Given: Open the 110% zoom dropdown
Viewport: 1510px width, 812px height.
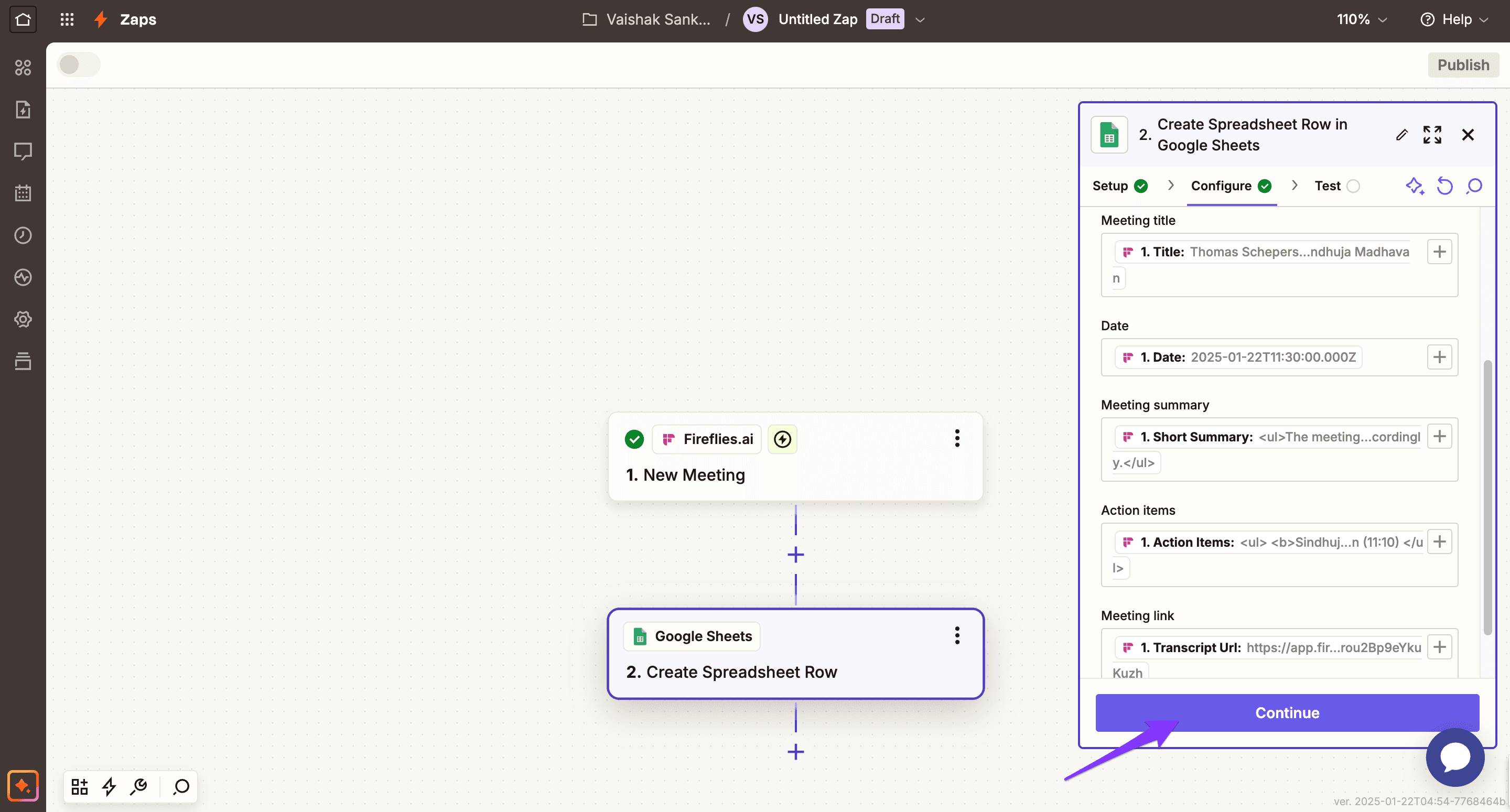Looking at the screenshot, I should tap(1362, 19).
